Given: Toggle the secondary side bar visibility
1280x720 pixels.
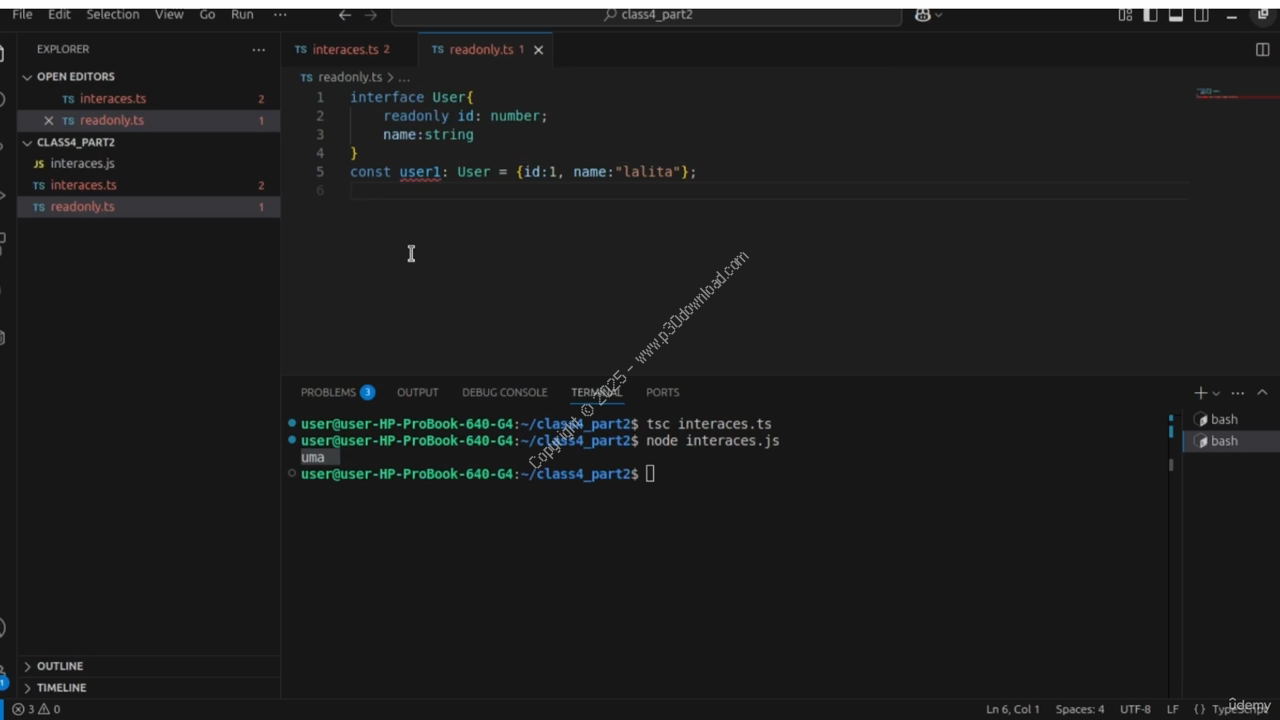Looking at the screenshot, I should click(x=1202, y=15).
